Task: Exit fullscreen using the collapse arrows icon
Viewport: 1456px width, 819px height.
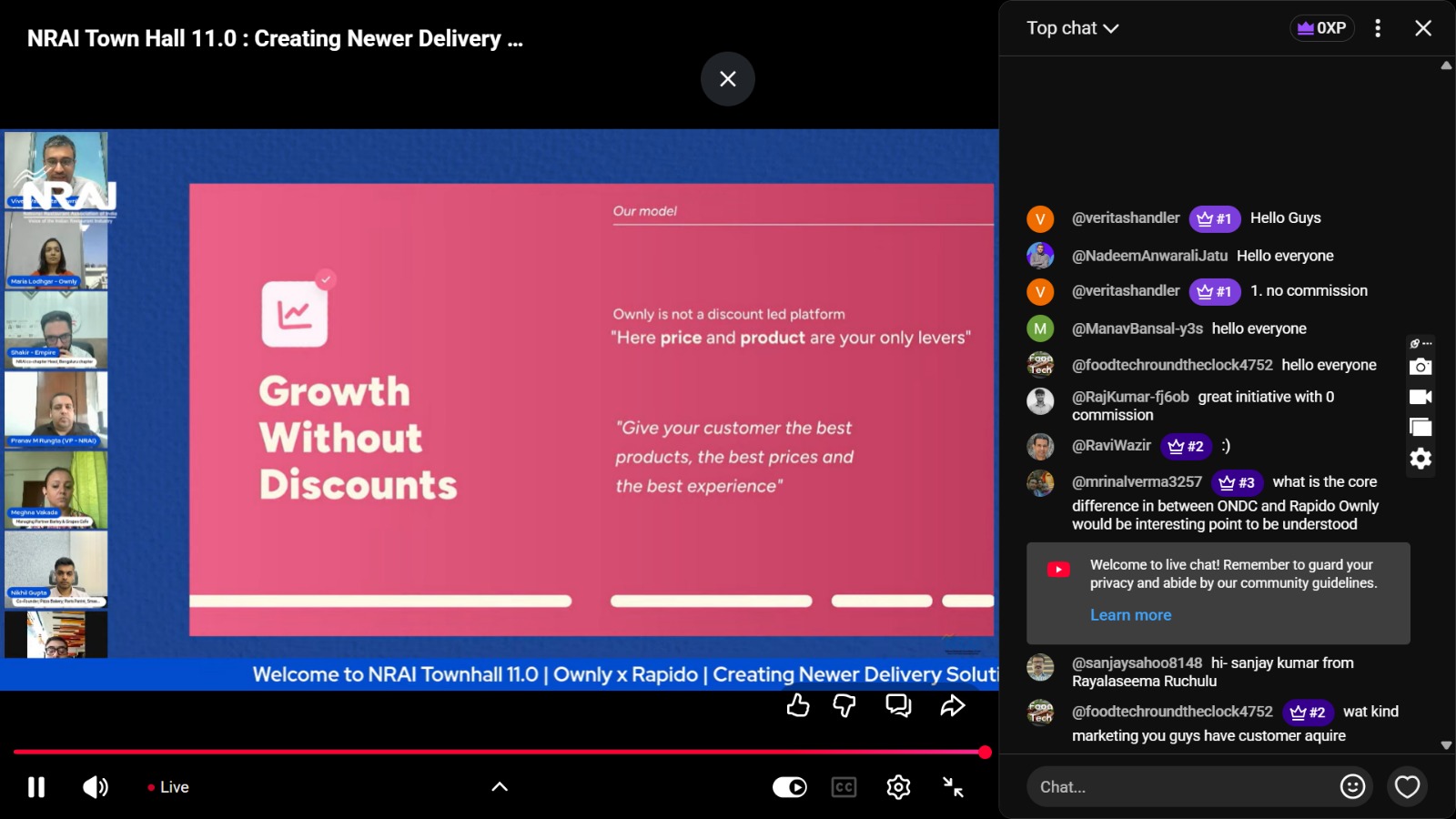Action: [x=953, y=787]
